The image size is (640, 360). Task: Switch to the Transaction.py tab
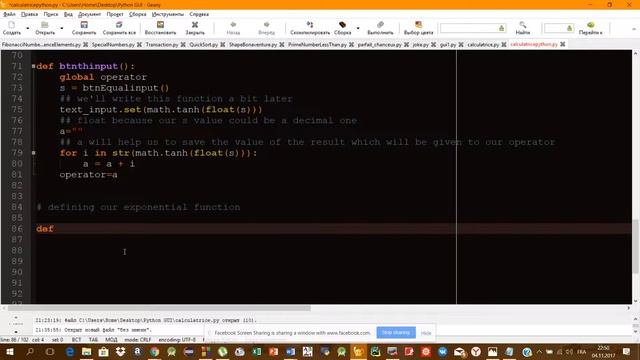click(x=162, y=44)
